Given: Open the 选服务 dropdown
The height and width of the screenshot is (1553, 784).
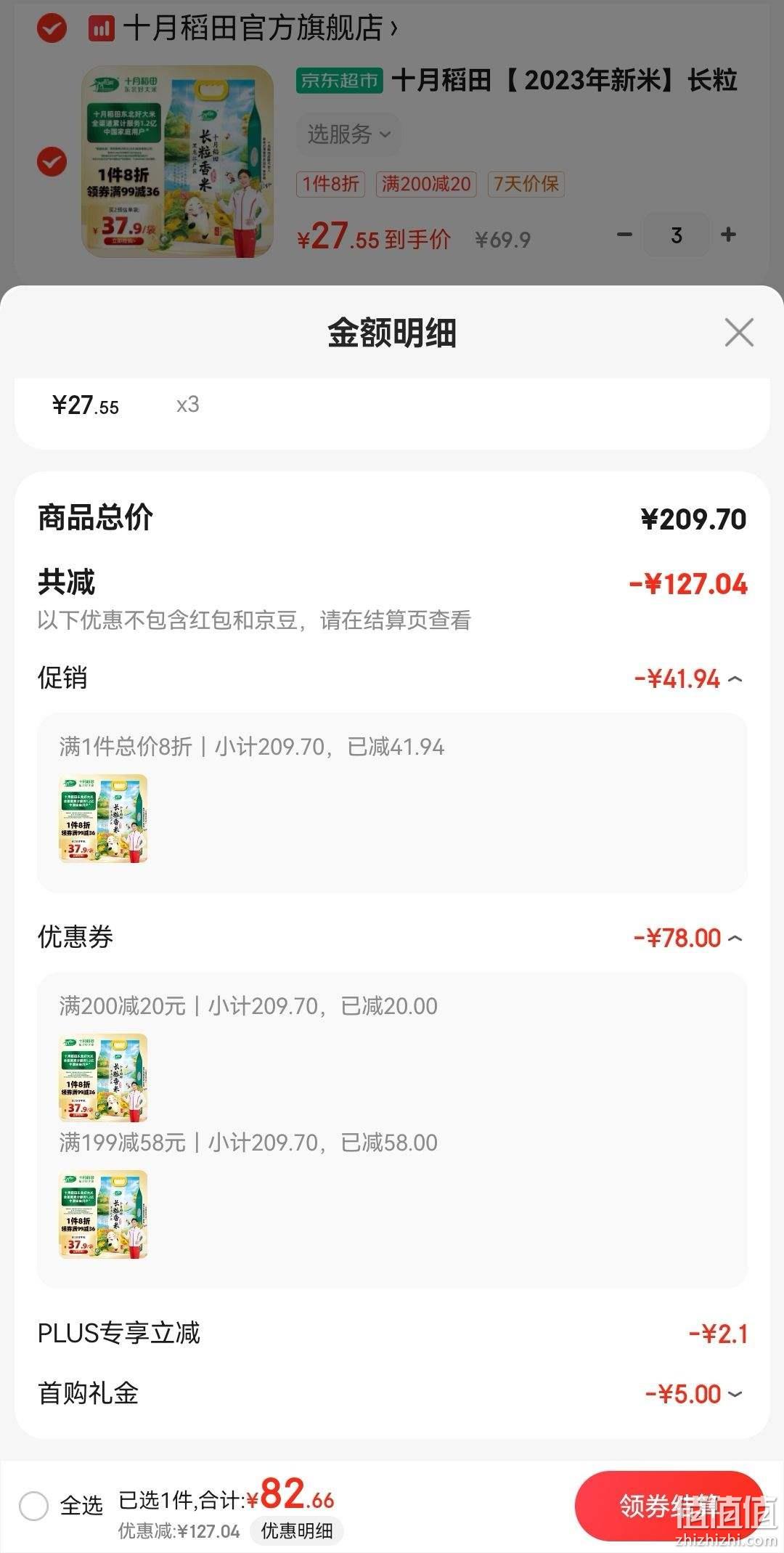Looking at the screenshot, I should point(348,134).
